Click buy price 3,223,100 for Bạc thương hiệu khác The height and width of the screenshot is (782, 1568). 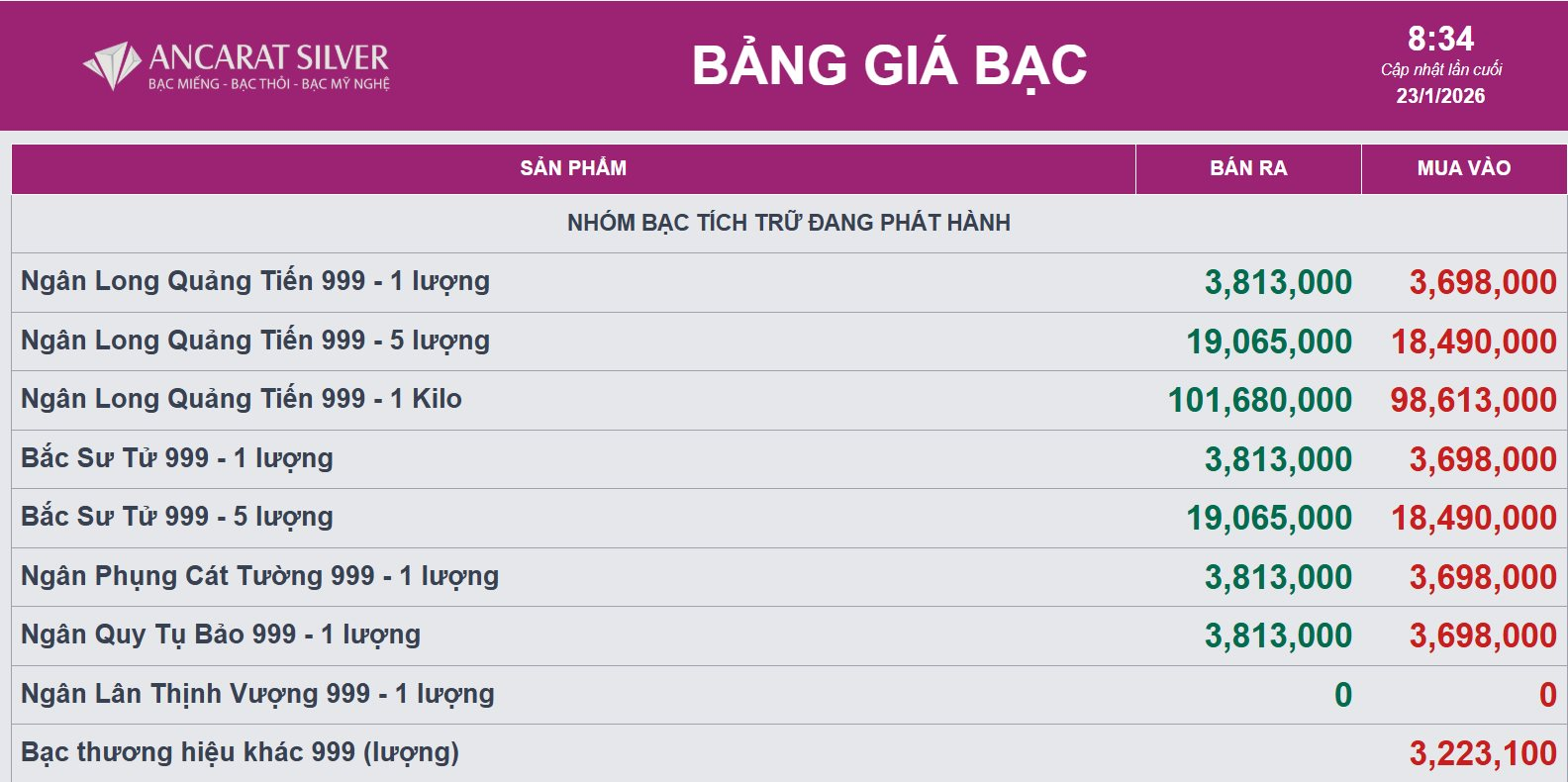[x=1483, y=753]
